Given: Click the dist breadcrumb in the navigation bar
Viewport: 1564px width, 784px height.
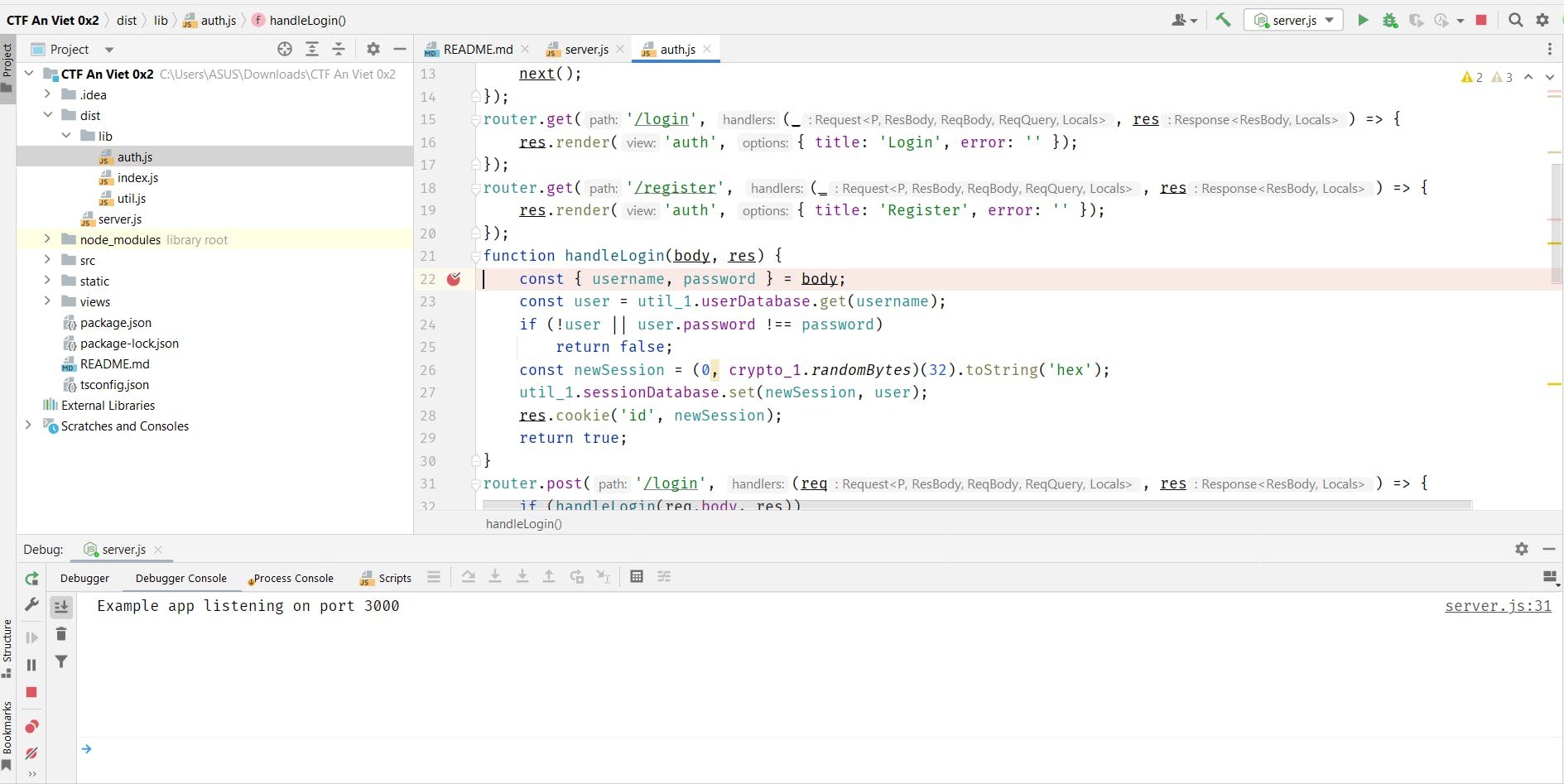Looking at the screenshot, I should click(x=127, y=20).
